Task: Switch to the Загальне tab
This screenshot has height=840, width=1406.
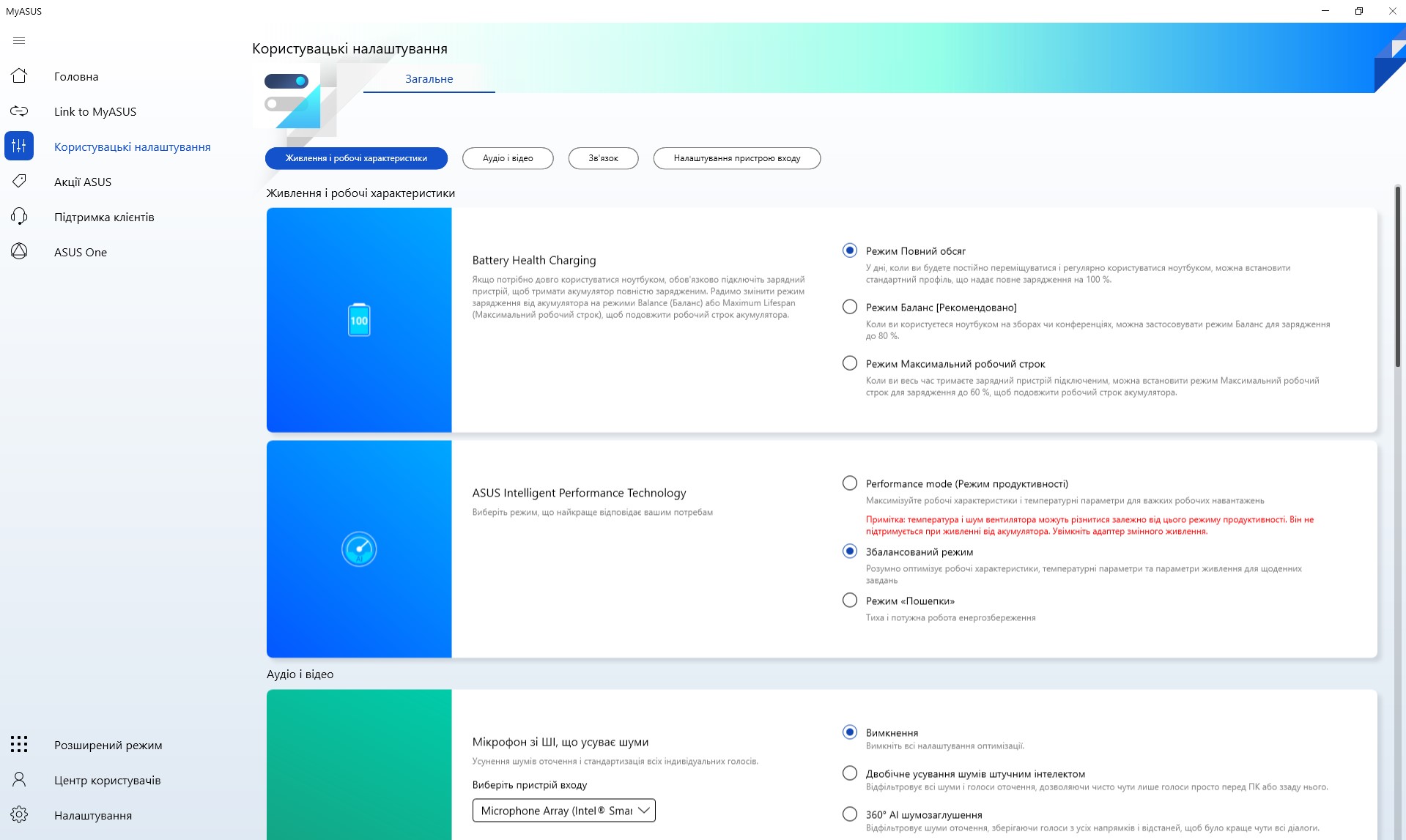Action: [429, 79]
